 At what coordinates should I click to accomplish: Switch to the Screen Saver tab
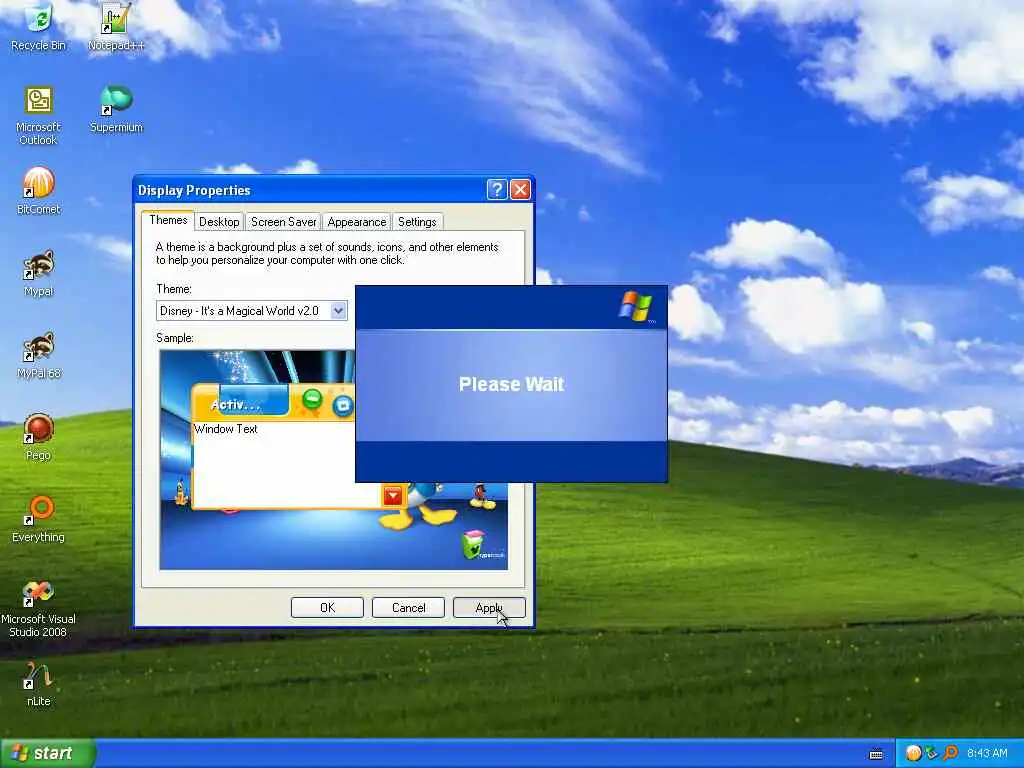[283, 222]
